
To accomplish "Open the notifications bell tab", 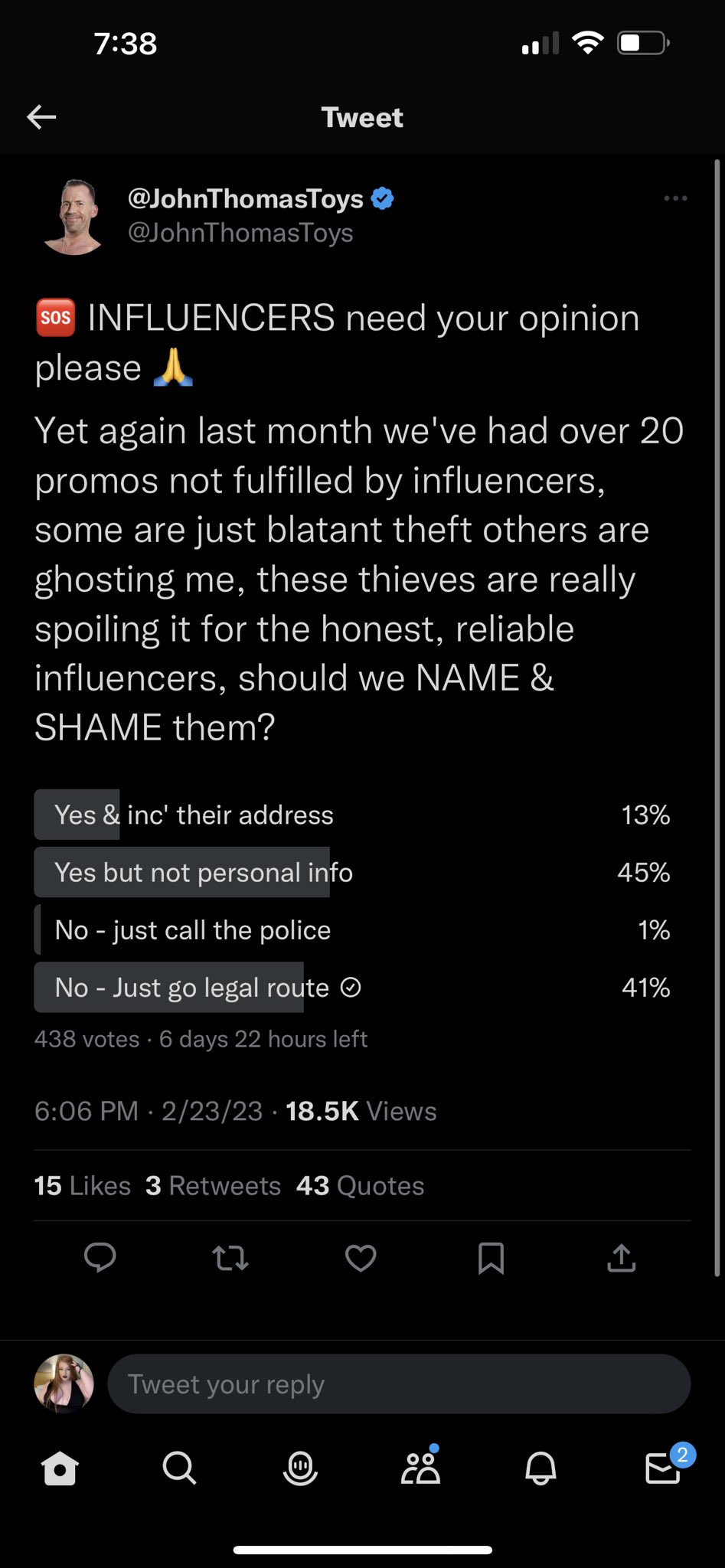I will 540,1468.
